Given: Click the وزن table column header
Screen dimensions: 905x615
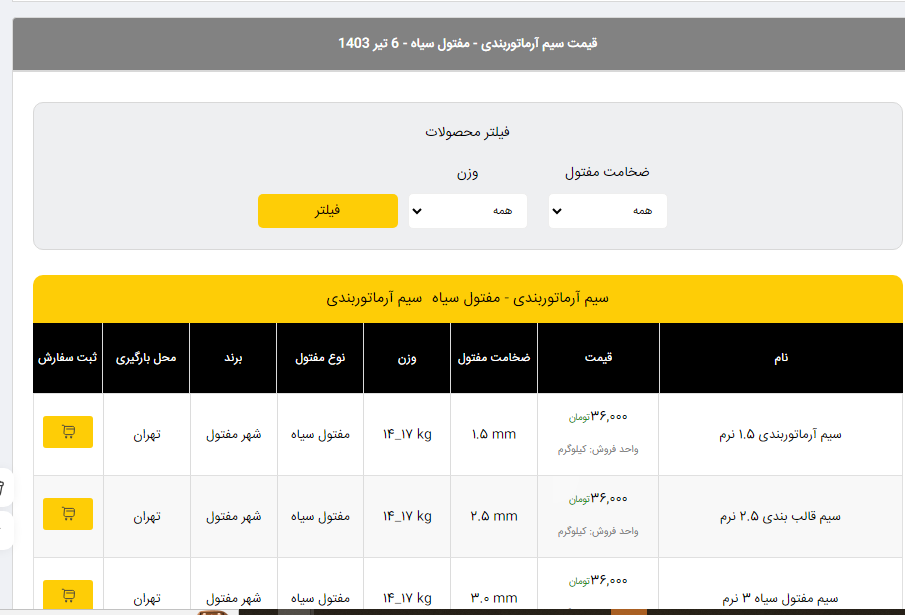Looking at the screenshot, I should (407, 357).
